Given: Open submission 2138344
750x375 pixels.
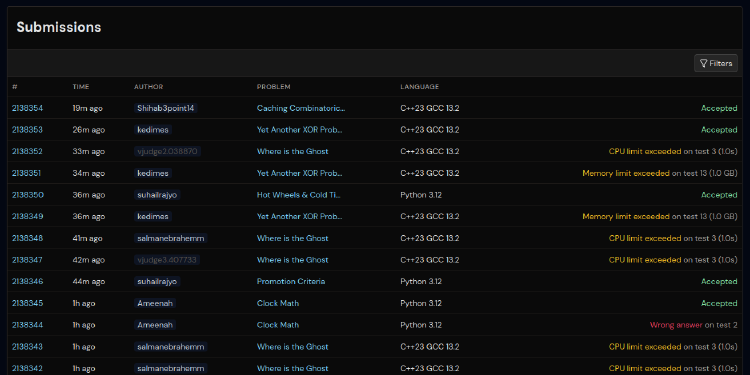Looking at the screenshot, I should (27, 325).
